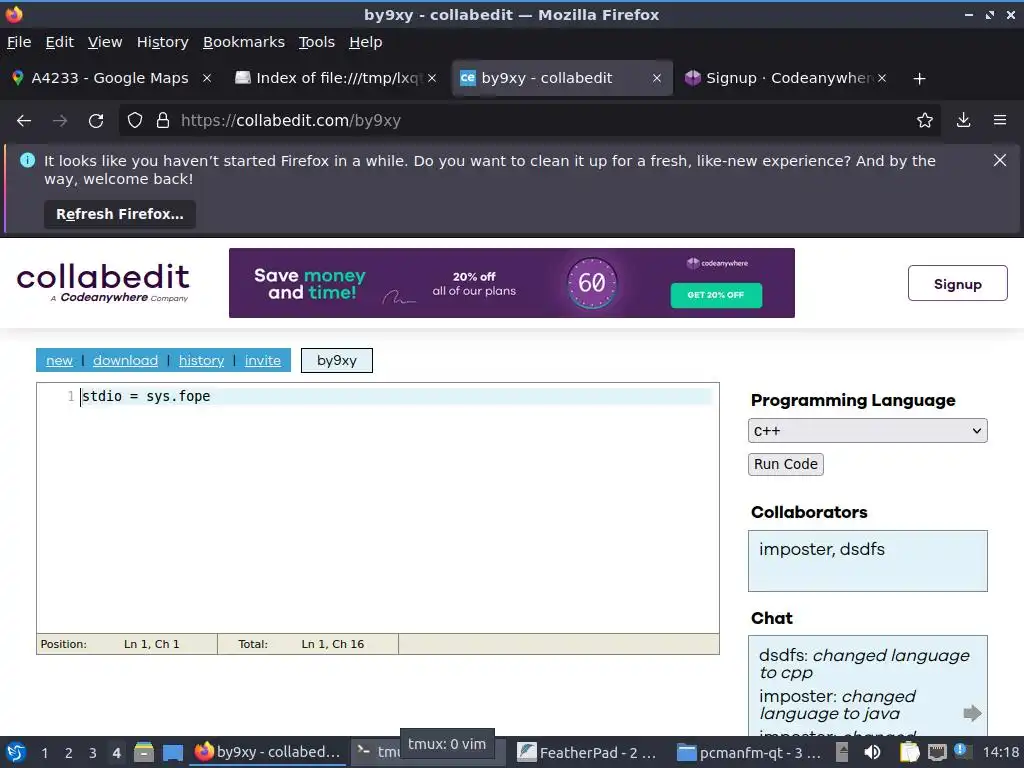Click the download link
This screenshot has height=768, width=1024.
click(125, 360)
